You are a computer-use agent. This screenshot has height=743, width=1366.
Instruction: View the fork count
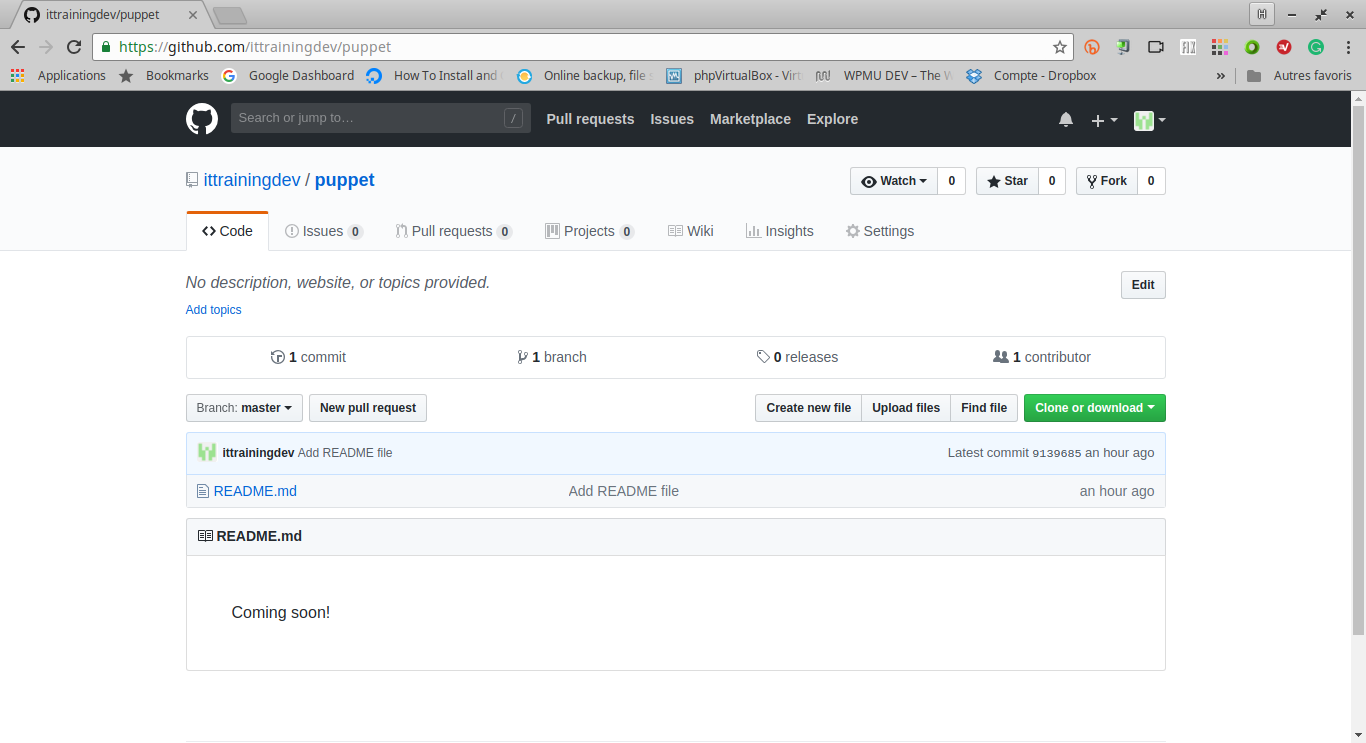1151,181
